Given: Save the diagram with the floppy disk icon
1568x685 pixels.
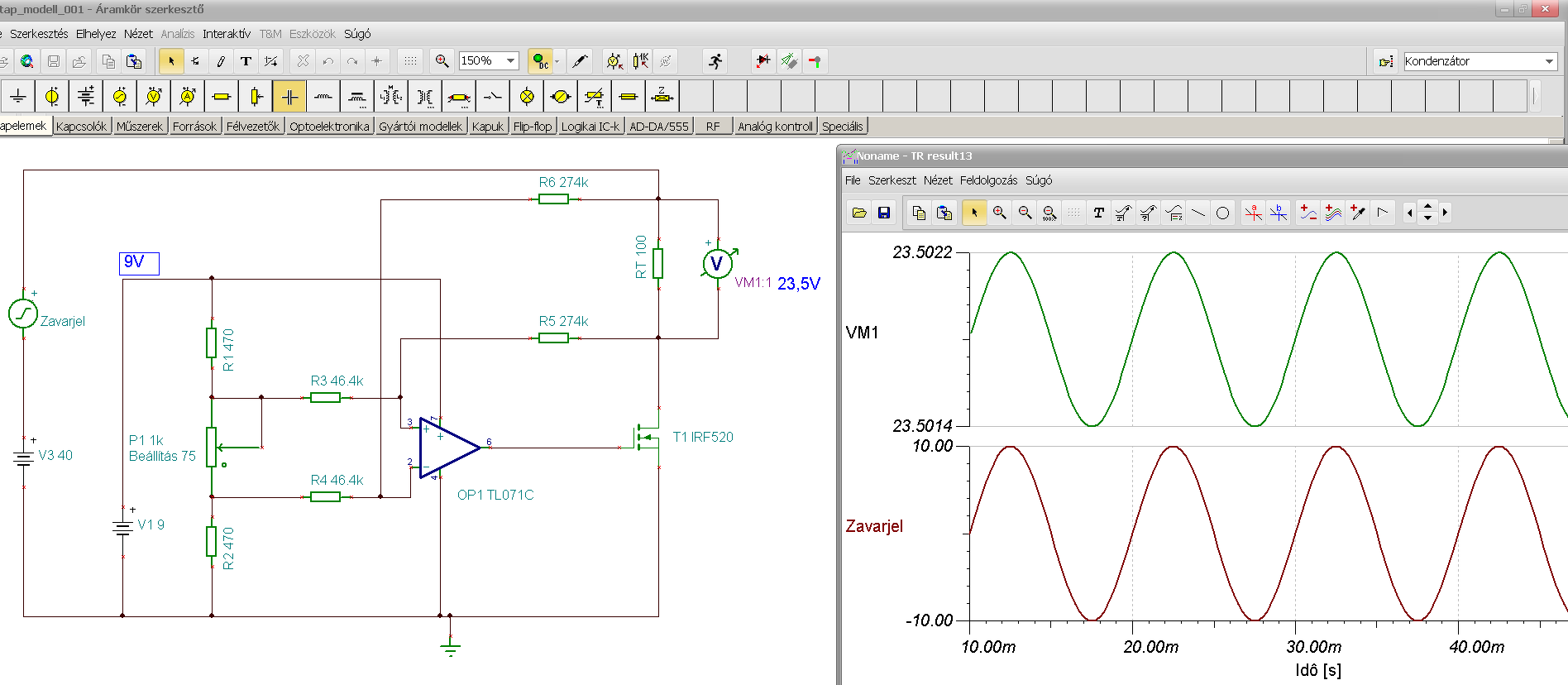Looking at the screenshot, I should pyautogui.click(x=884, y=213).
